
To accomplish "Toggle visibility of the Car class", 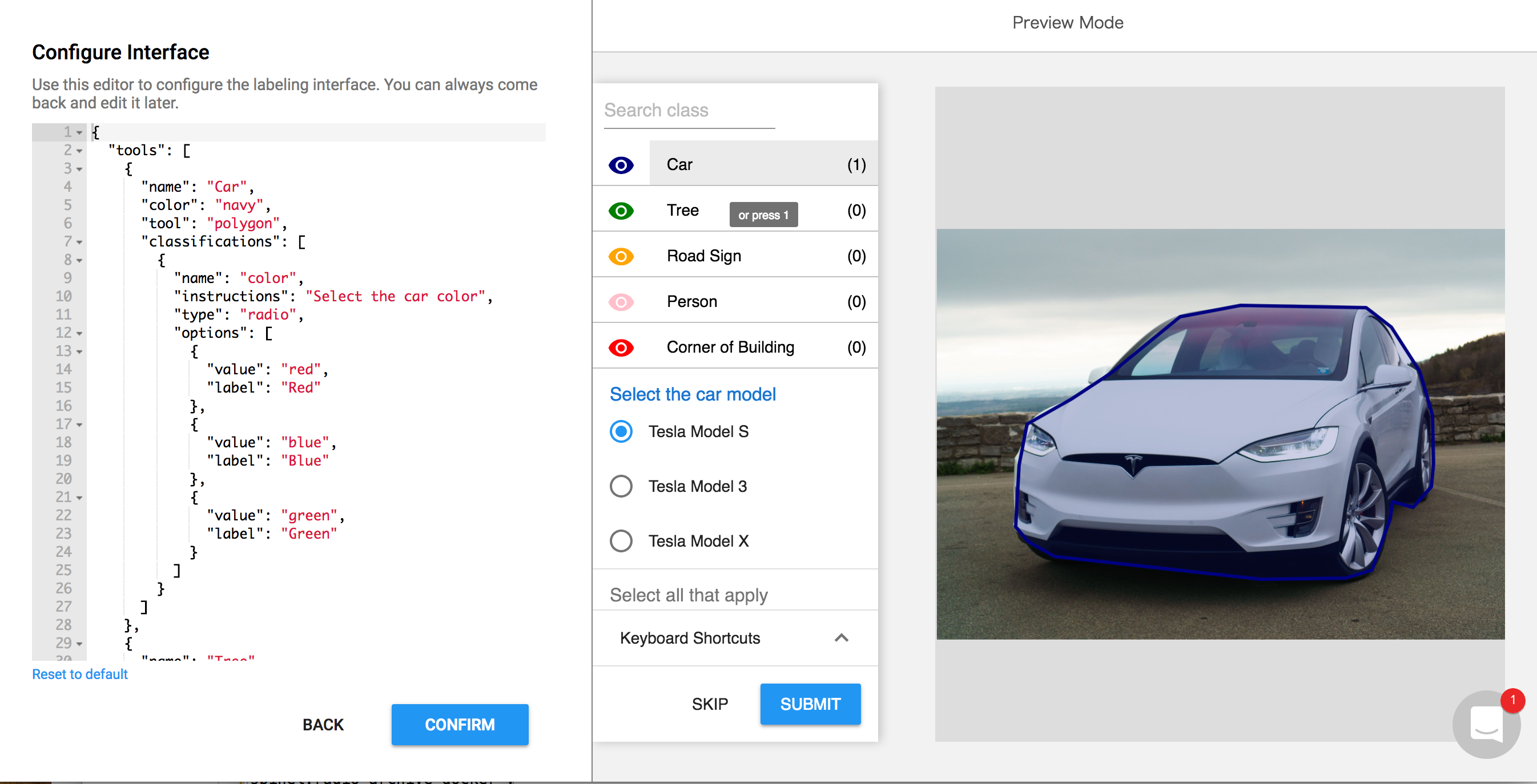I will 621,165.
